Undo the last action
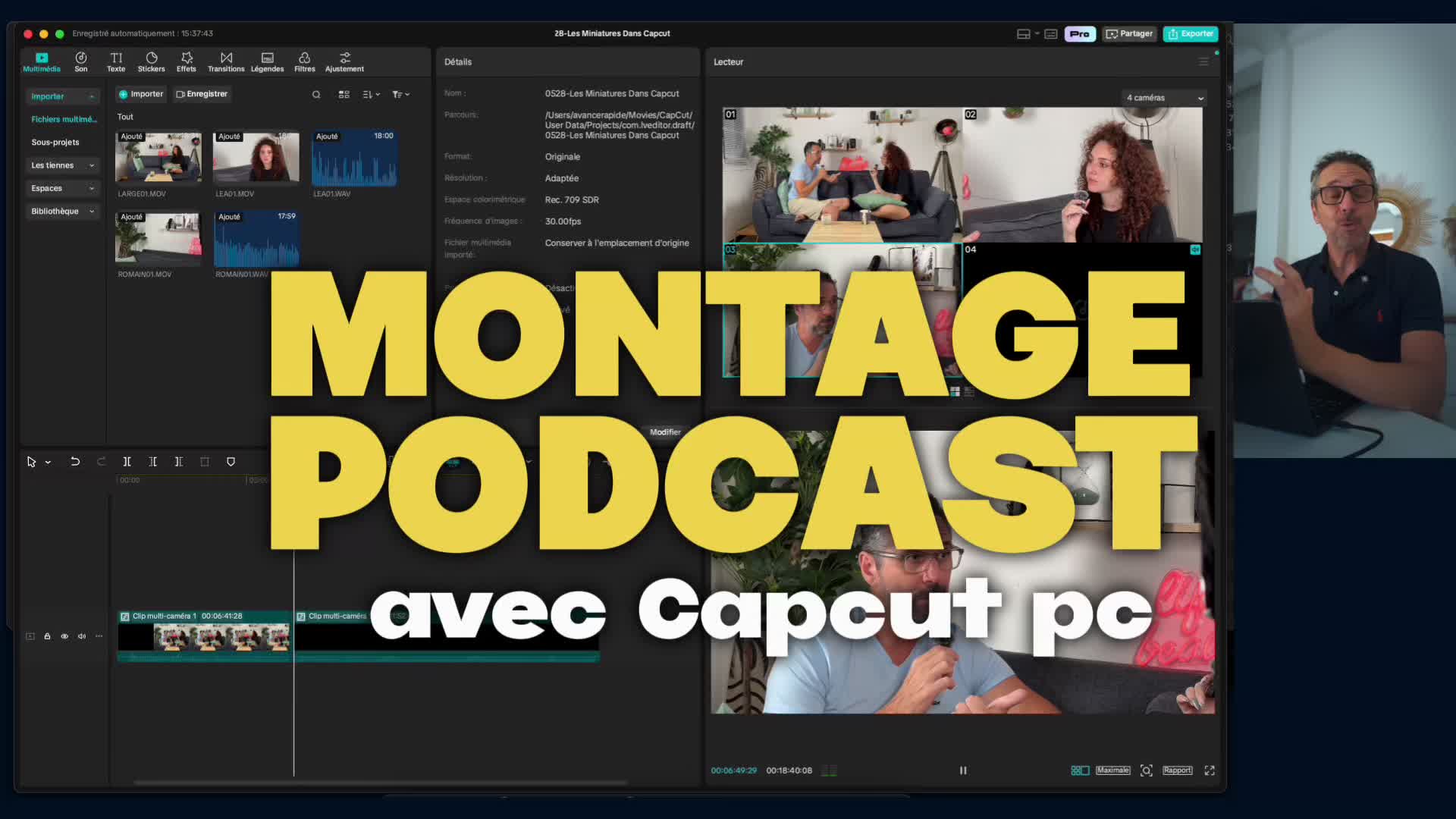The width and height of the screenshot is (1456, 819). pos(75,462)
